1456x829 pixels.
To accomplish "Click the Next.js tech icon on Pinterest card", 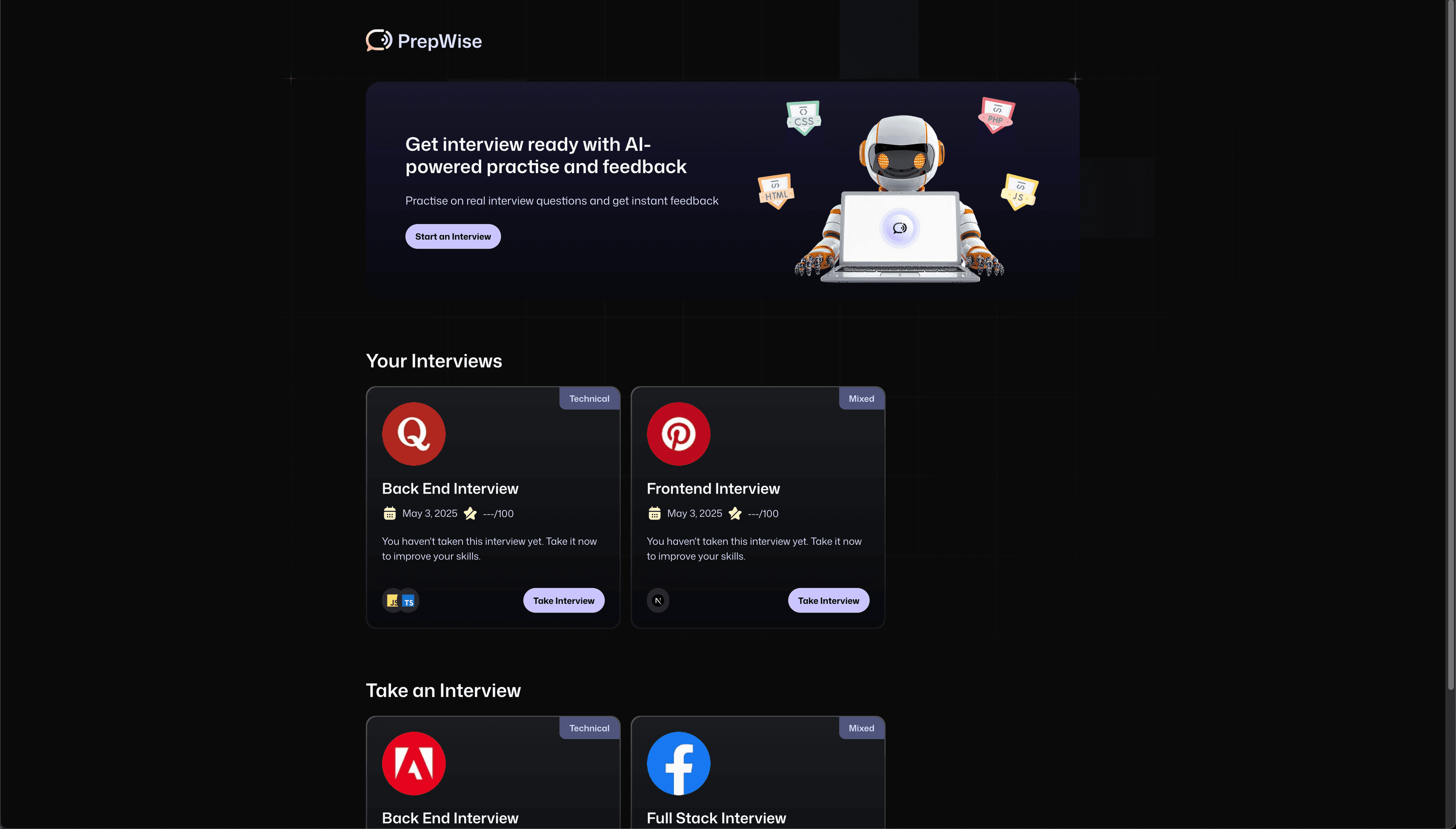I will (x=658, y=601).
